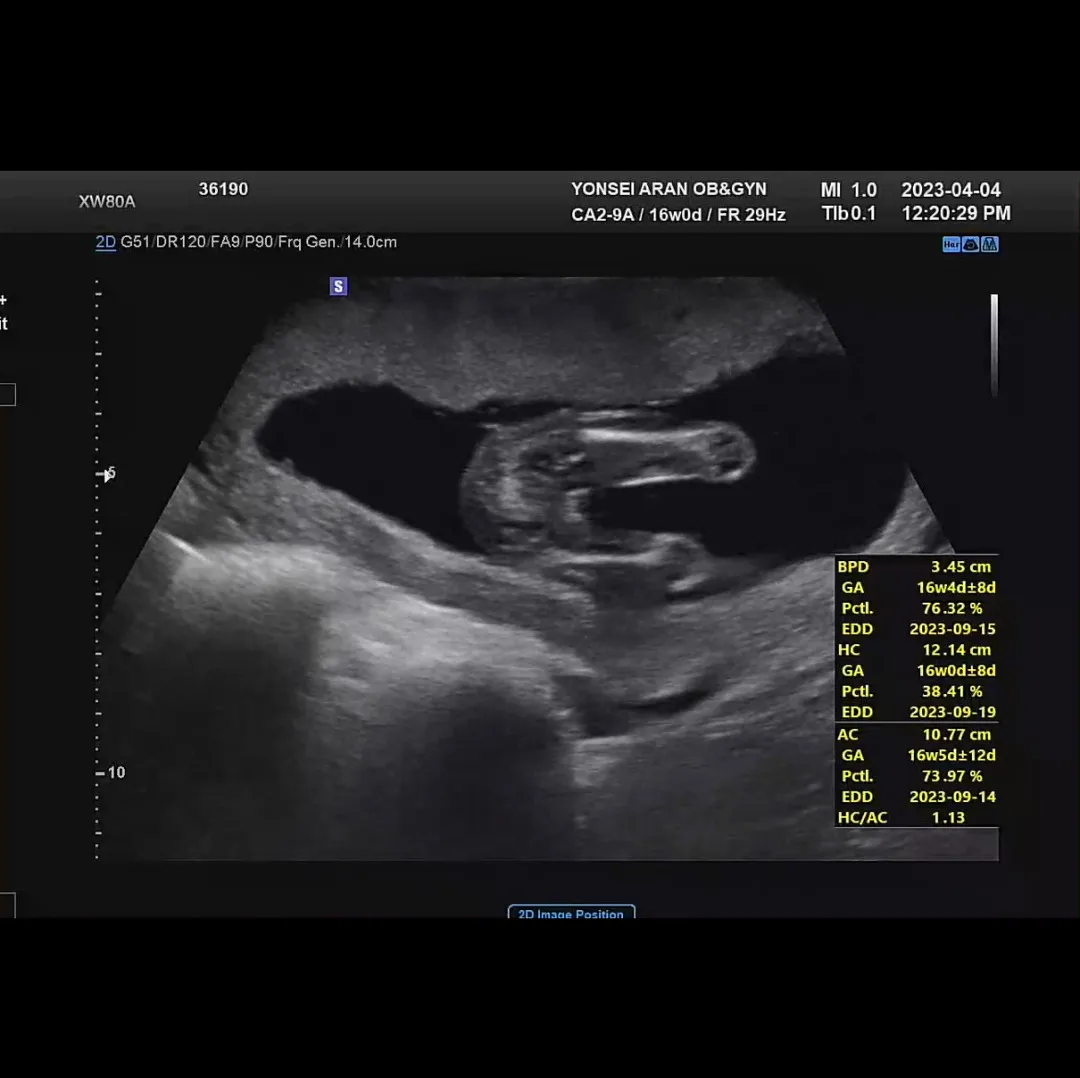Click the 76.32 % percentile value
Screen dimensions: 1080x1078
coord(952,609)
